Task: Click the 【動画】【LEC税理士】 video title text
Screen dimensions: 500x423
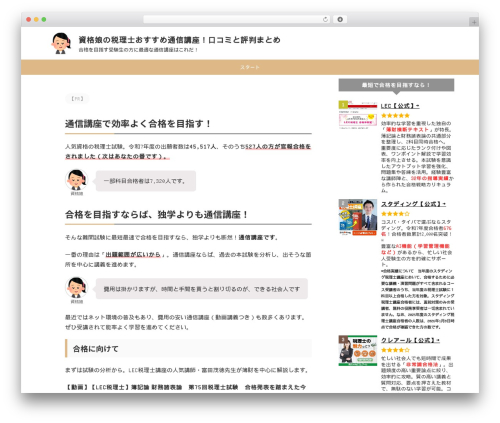Action: pos(185,387)
